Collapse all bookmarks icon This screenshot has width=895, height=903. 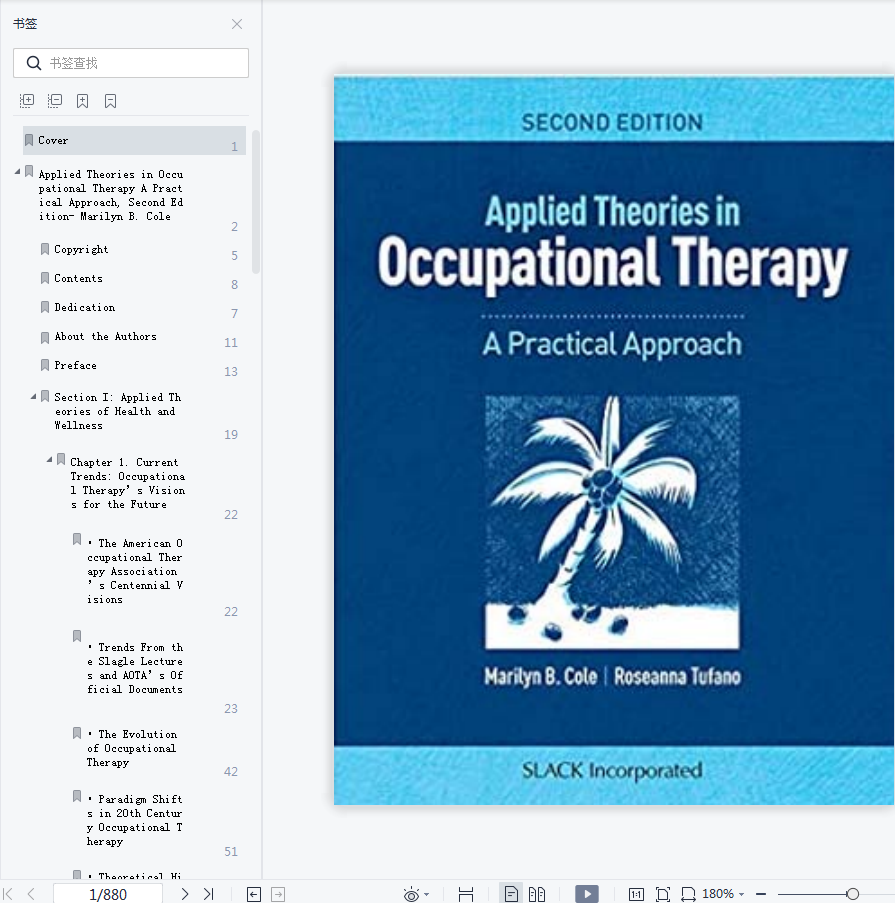click(x=55, y=101)
